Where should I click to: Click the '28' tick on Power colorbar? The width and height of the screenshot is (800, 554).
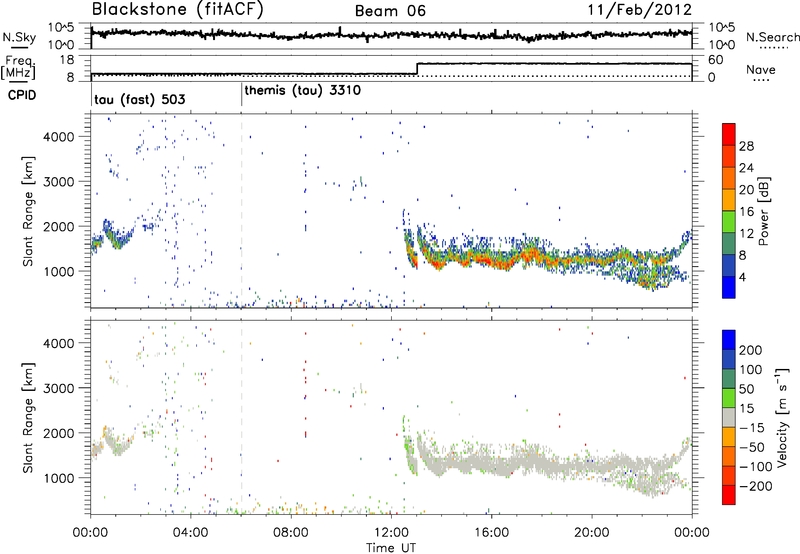(746, 146)
